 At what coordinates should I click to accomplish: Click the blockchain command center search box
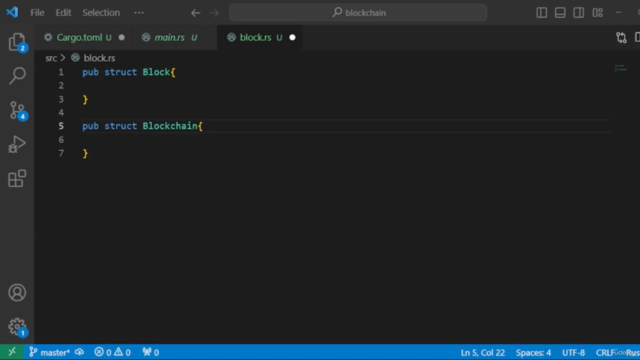point(358,13)
